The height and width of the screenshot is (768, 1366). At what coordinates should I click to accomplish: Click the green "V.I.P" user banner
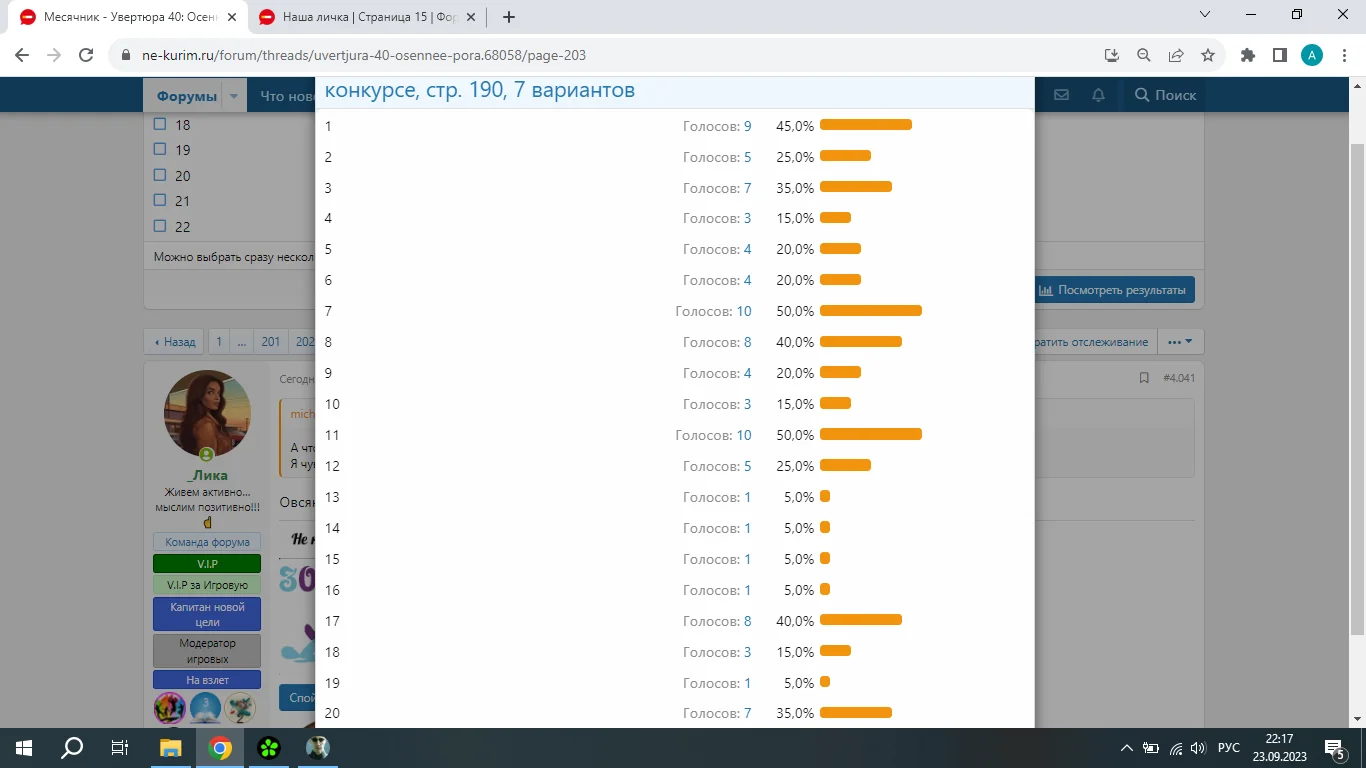[207, 564]
